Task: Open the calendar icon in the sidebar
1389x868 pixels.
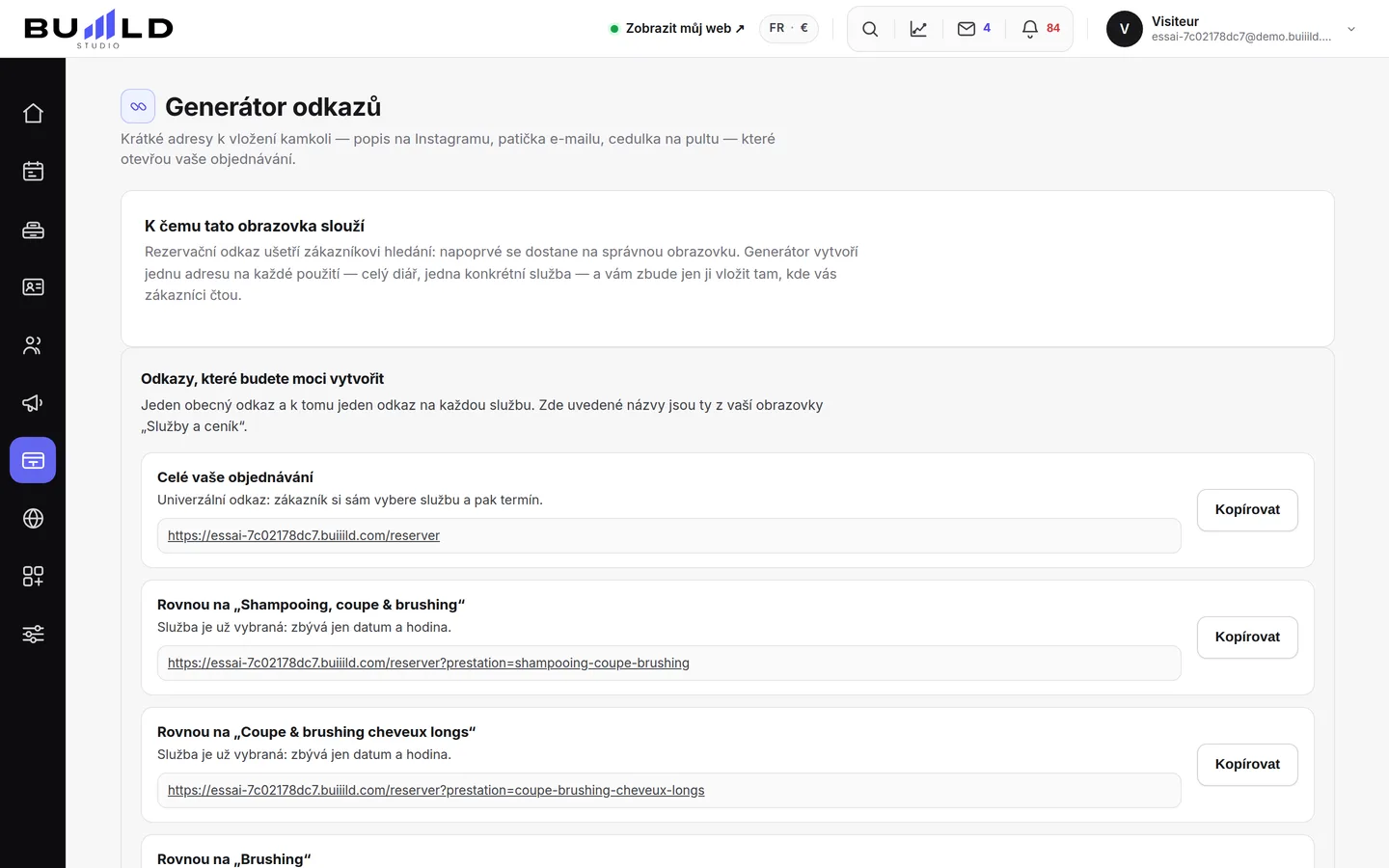Action: (x=33, y=172)
